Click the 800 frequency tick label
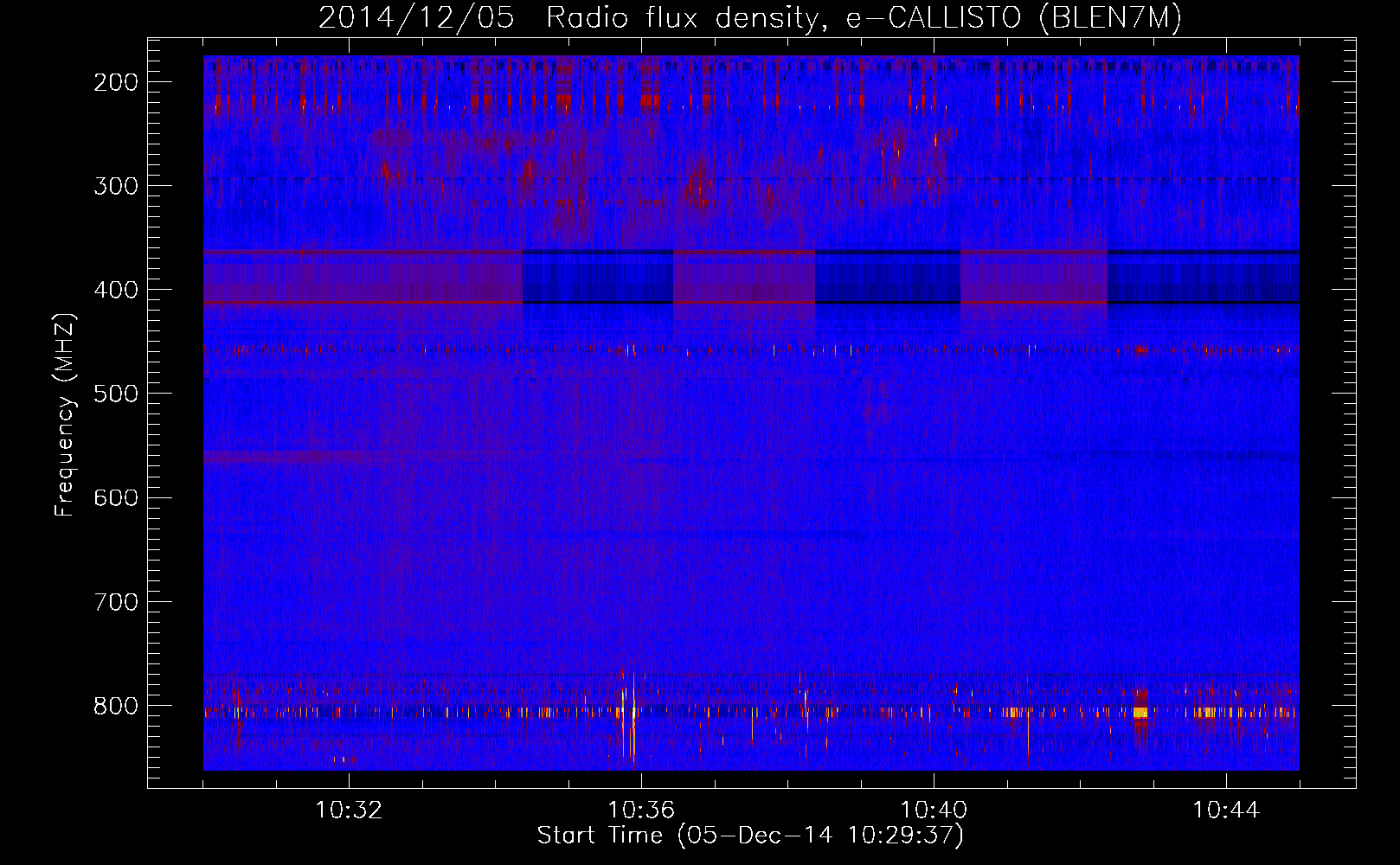The height and width of the screenshot is (865, 1400). click(115, 706)
